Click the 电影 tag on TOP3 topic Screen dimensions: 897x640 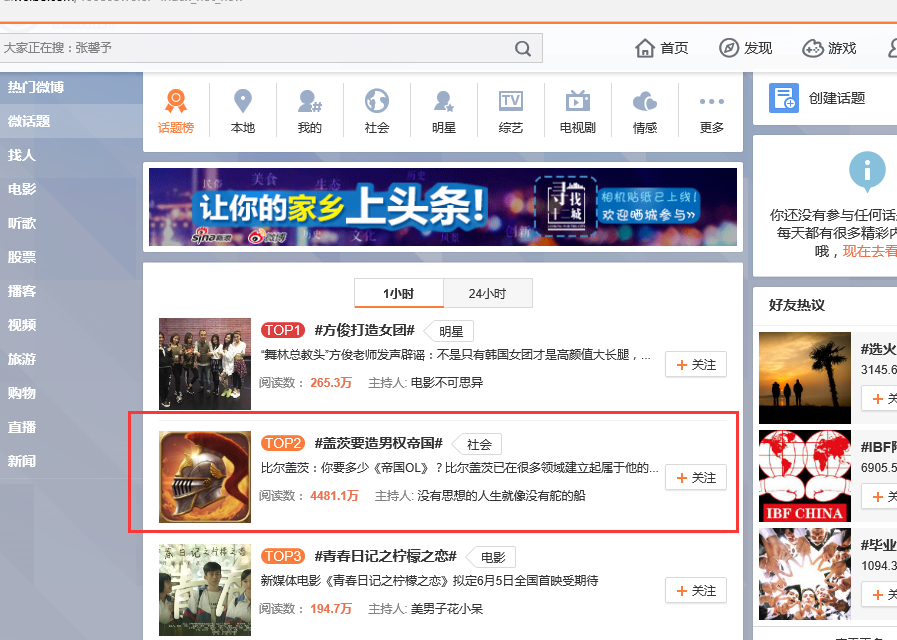[x=493, y=557]
